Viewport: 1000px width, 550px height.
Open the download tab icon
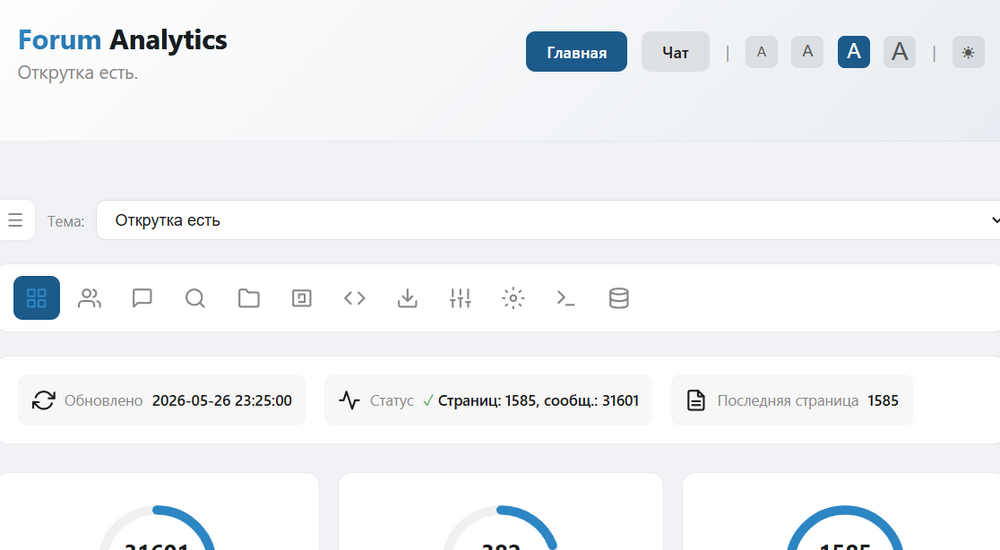point(408,298)
